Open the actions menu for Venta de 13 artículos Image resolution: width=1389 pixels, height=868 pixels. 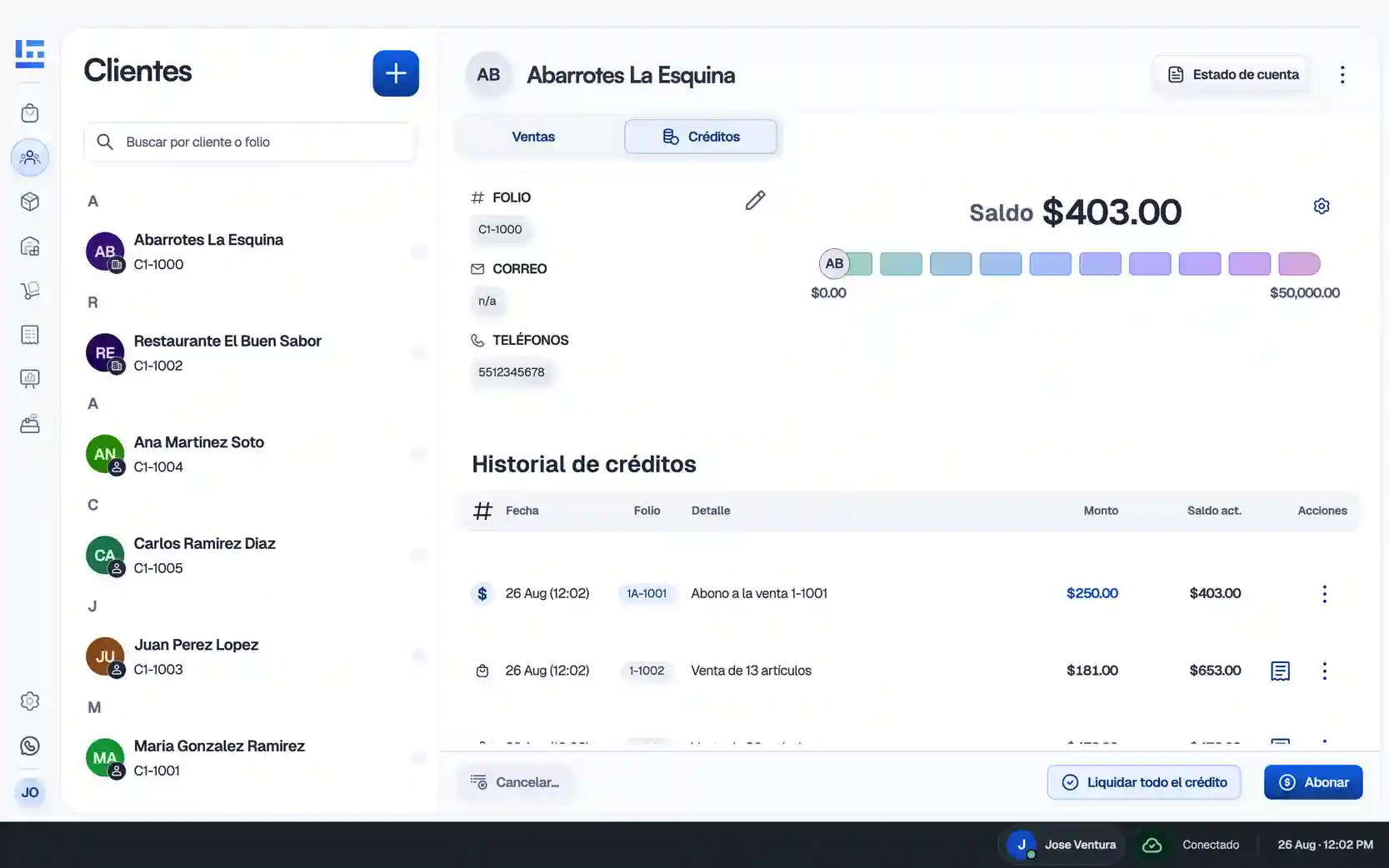[x=1324, y=671]
